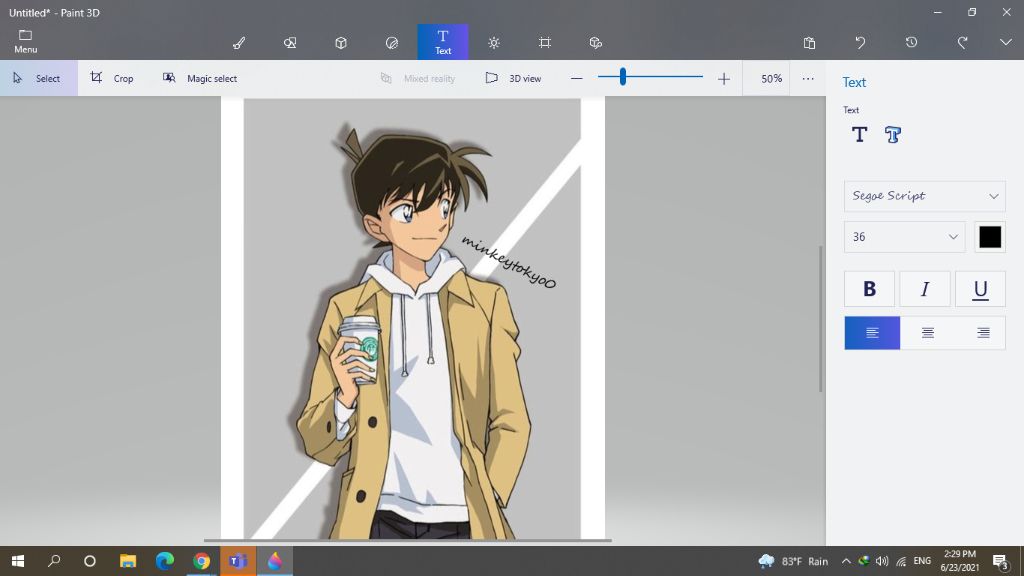This screenshot has width=1024, height=576.
Task: Click the horizontal canvas scrollbar
Action: 408,541
